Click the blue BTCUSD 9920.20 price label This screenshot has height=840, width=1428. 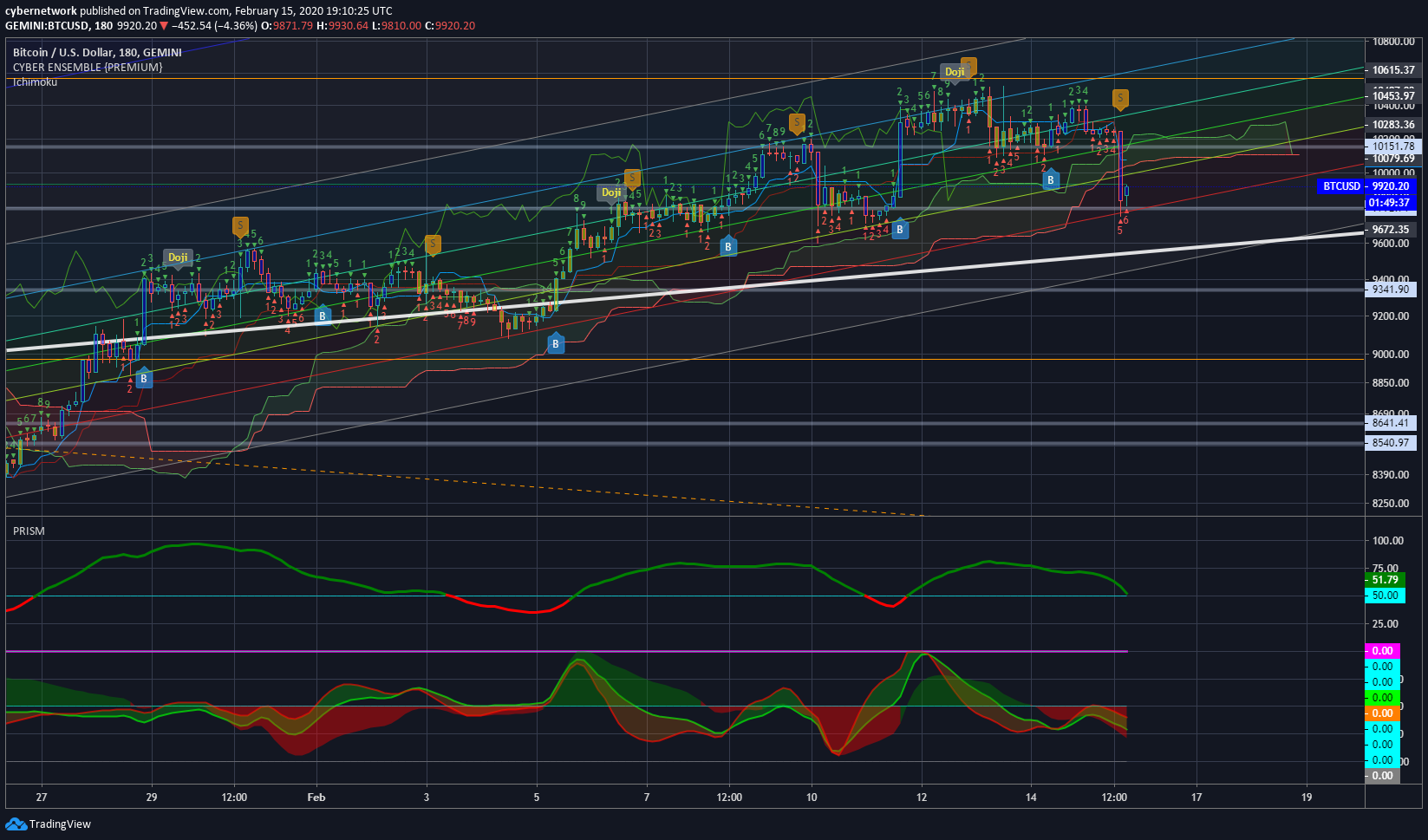pos(1366,186)
